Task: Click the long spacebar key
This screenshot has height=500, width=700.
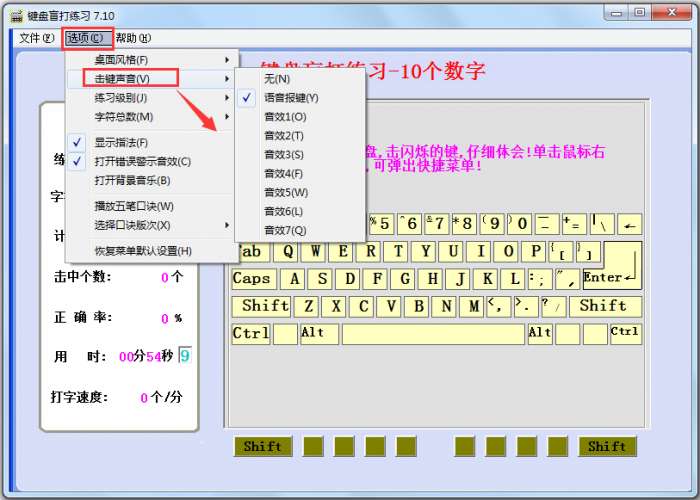Action: tap(433, 333)
